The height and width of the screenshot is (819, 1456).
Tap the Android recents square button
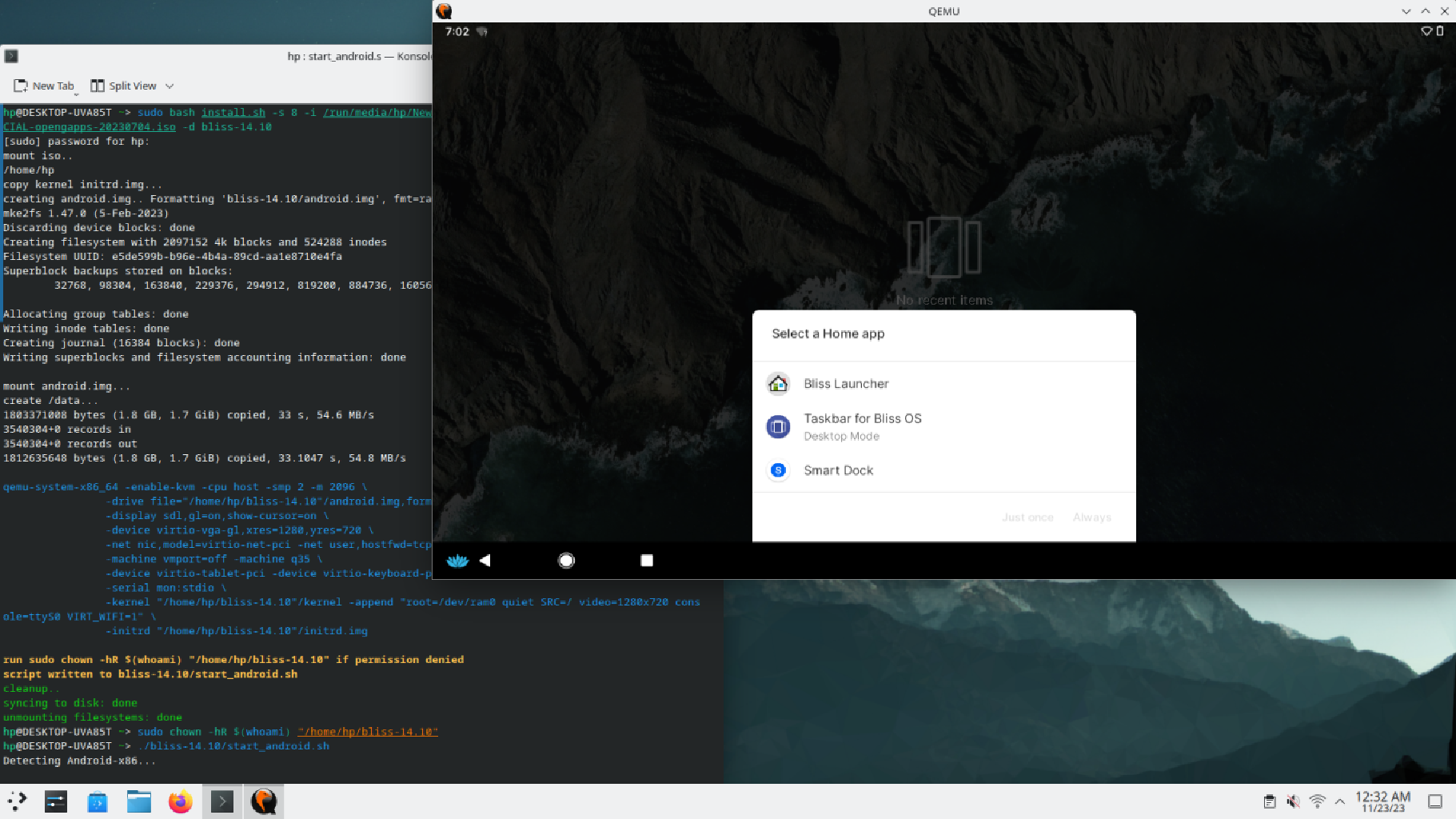tap(647, 561)
